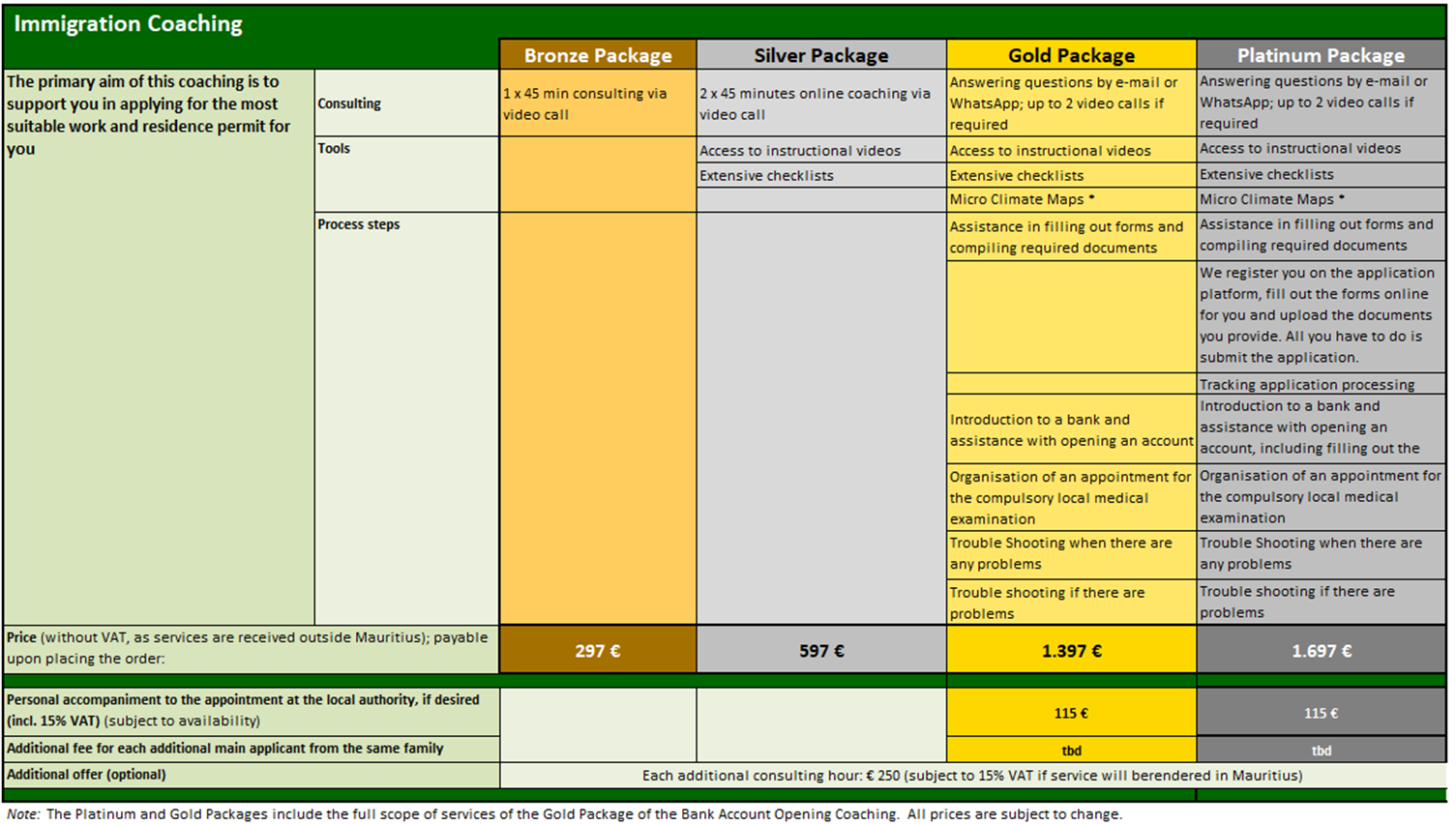Image resolution: width=1456 pixels, height=825 pixels.
Task: Click Extensive checklists in the Silver column
Action: (x=766, y=176)
